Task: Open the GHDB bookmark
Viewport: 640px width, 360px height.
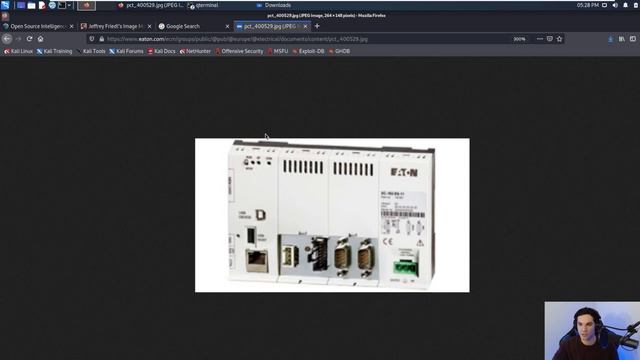Action: coord(339,51)
